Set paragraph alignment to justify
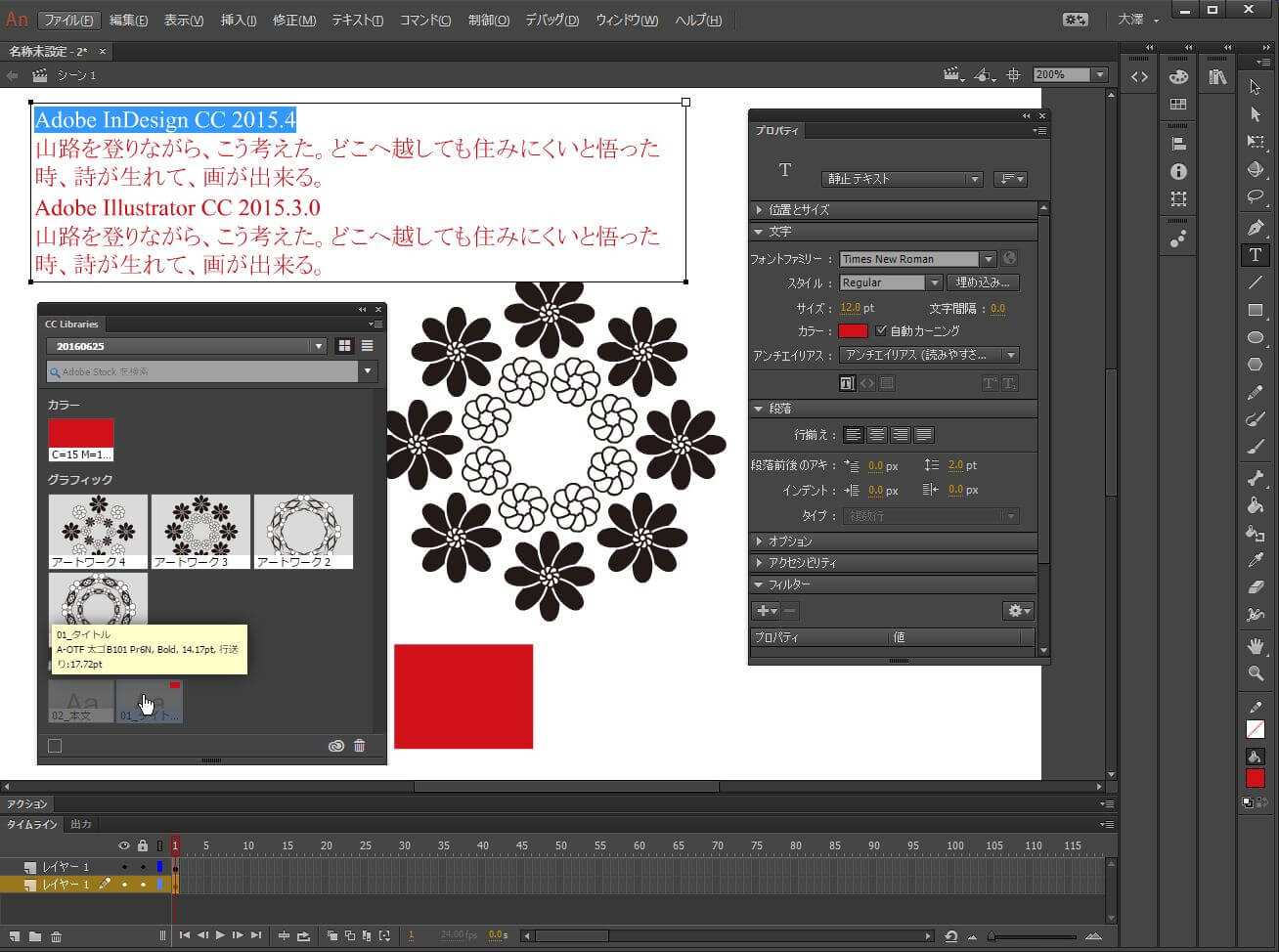1279x952 pixels. [924, 435]
